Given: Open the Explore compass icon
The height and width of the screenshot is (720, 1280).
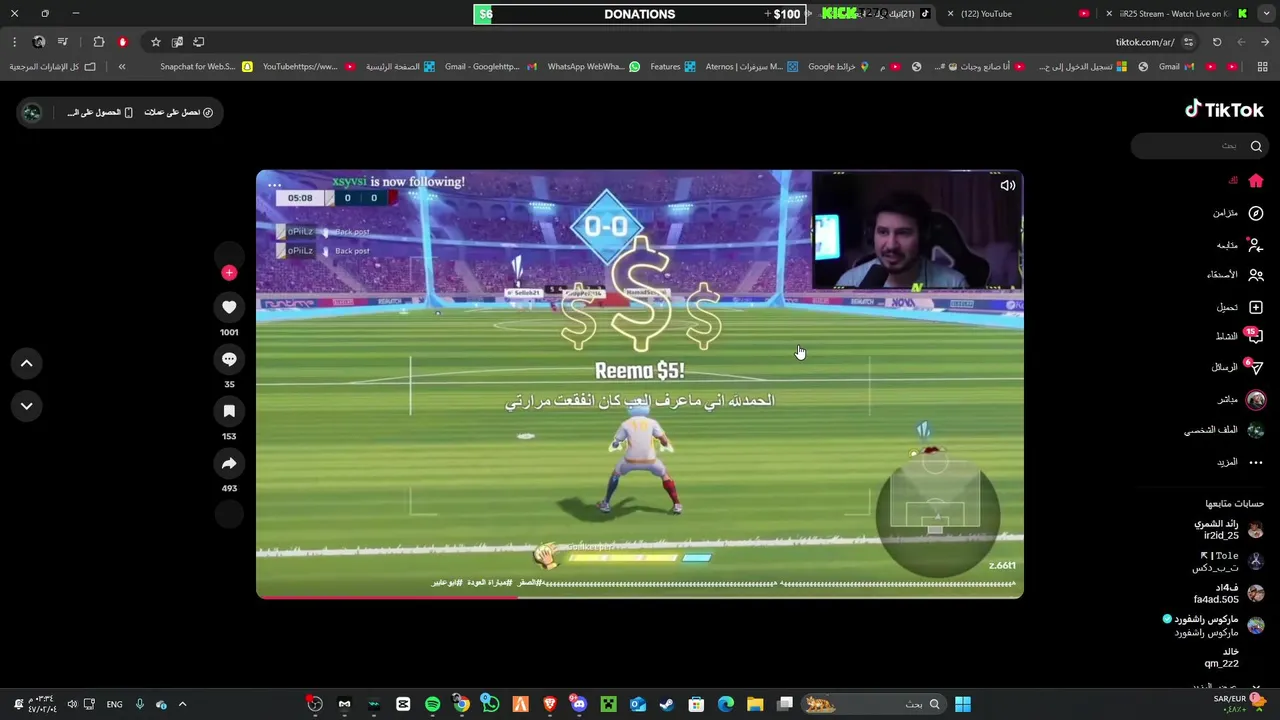Looking at the screenshot, I should pos(1256,213).
